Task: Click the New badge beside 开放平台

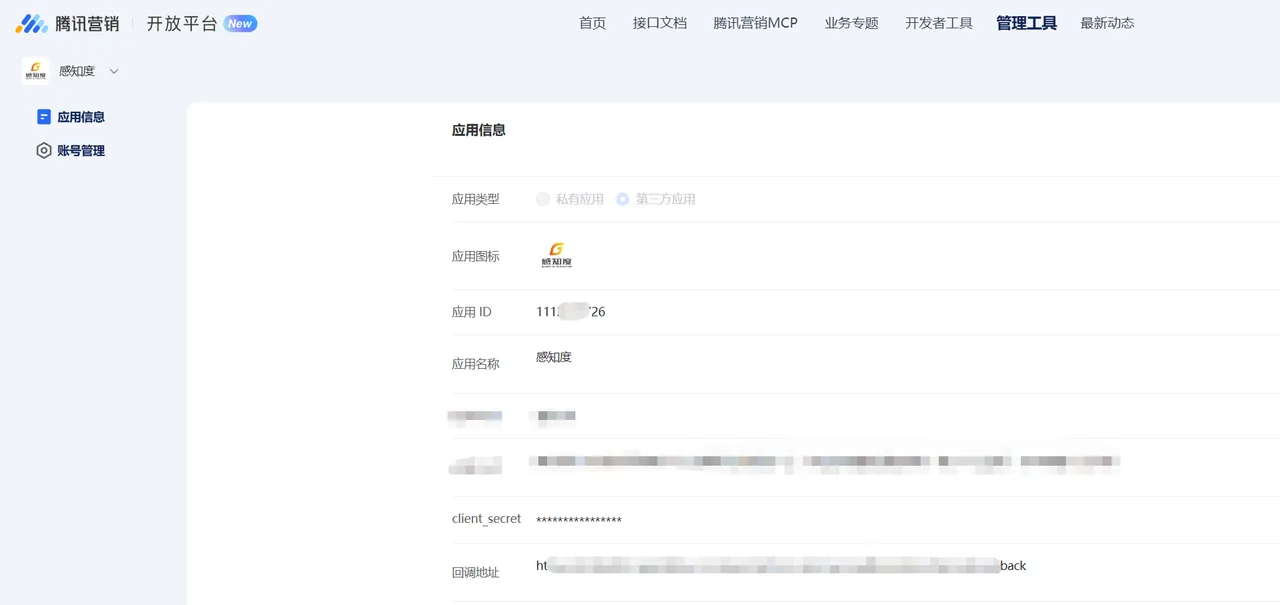Action: click(x=240, y=24)
